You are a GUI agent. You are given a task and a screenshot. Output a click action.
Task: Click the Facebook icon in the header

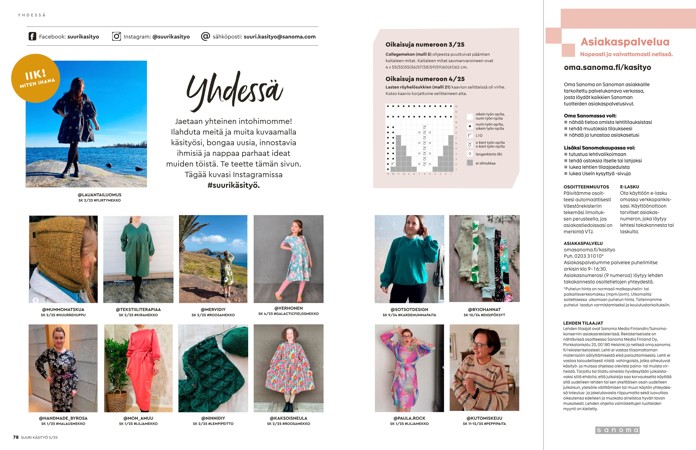point(32,36)
